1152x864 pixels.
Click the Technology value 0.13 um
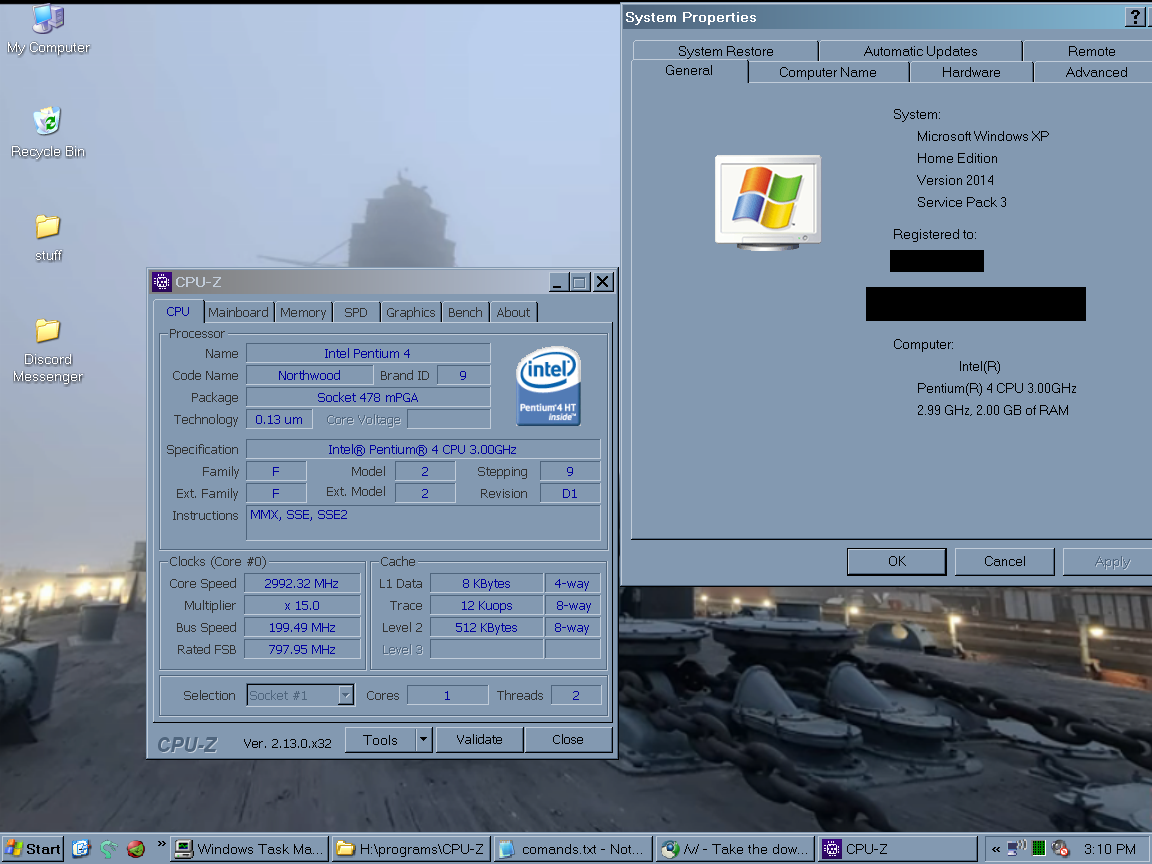[x=278, y=420]
